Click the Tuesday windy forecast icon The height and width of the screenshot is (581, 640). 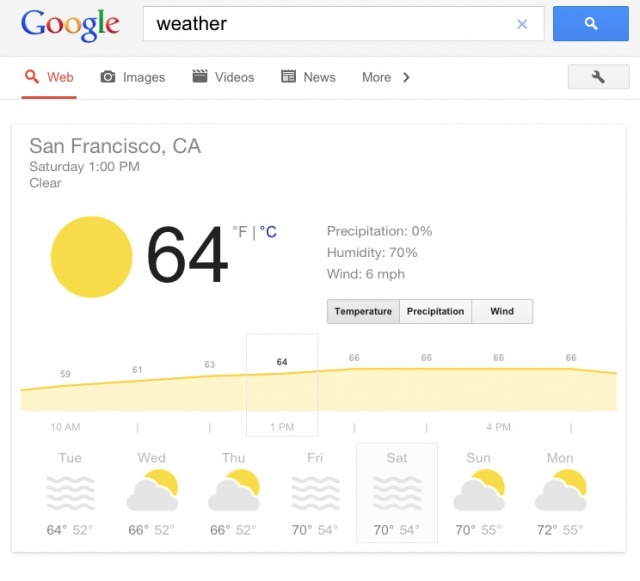coord(70,493)
